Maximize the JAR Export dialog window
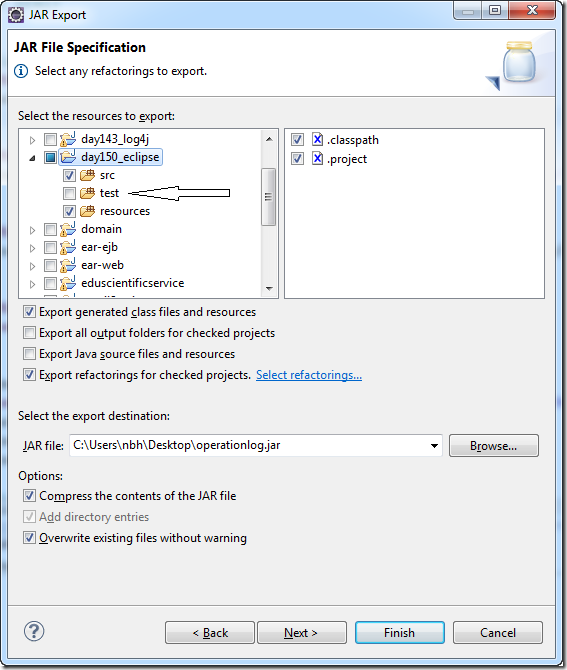 point(495,10)
